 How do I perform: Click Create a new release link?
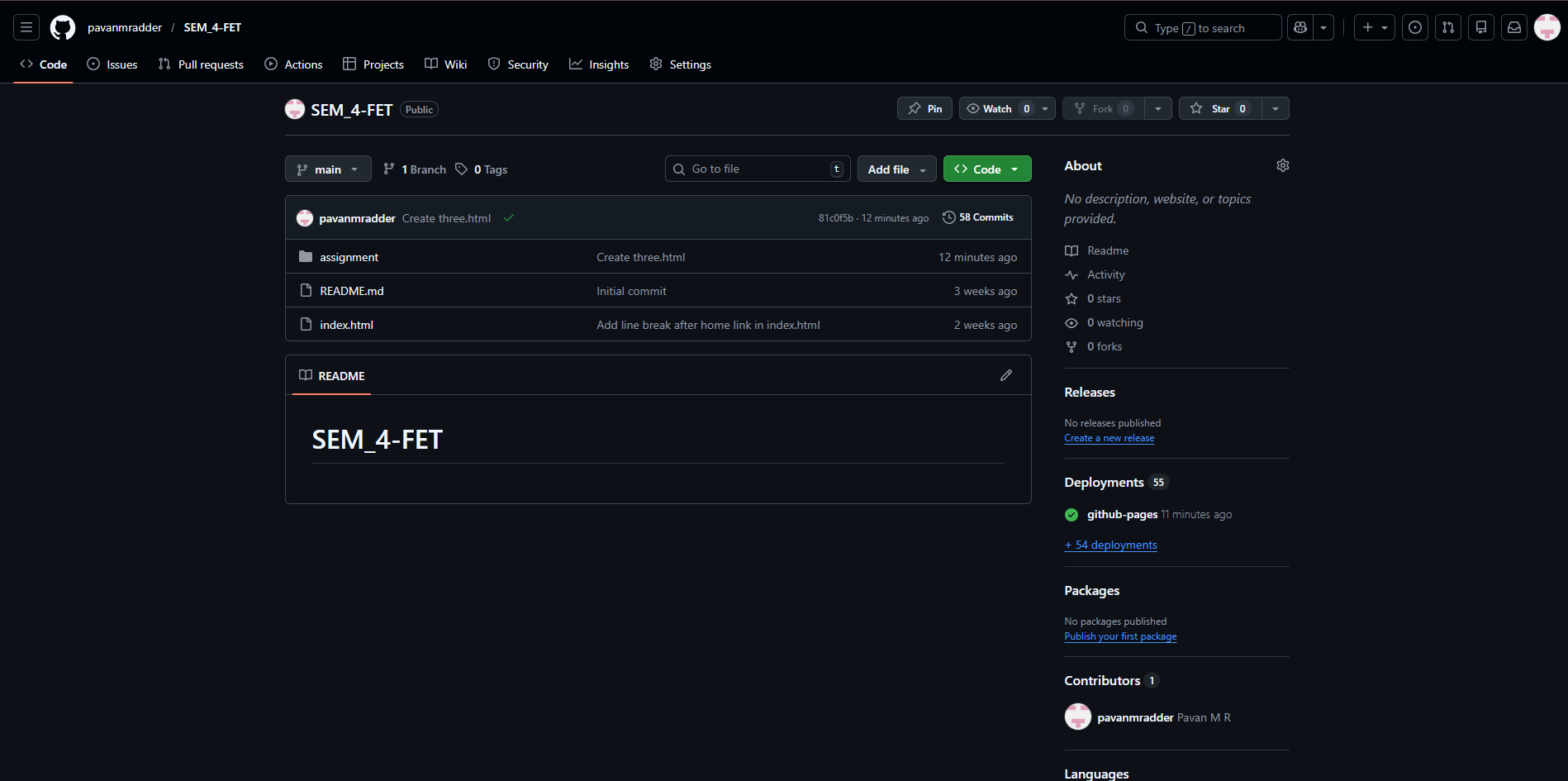coord(1109,438)
